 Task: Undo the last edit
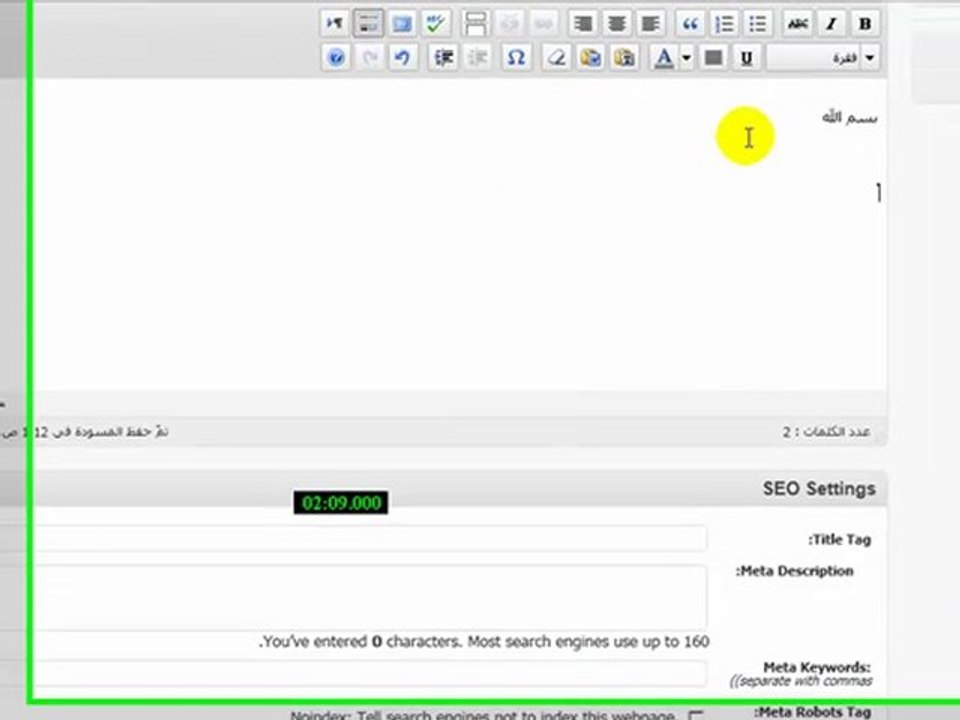point(403,58)
